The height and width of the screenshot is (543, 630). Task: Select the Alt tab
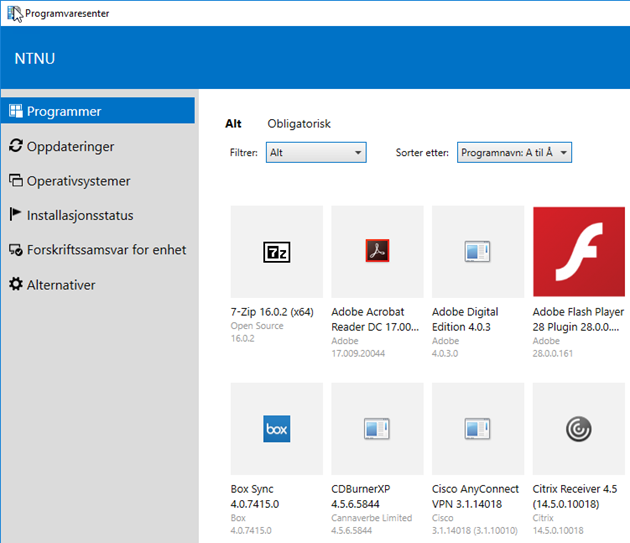(x=233, y=123)
